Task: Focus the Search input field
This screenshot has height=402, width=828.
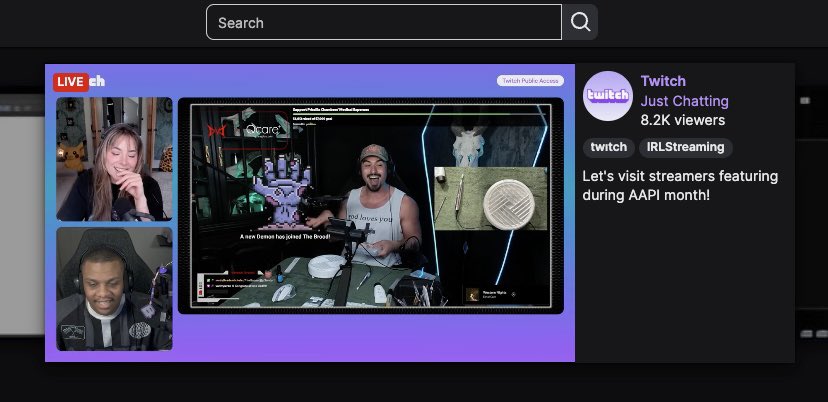Action: (x=384, y=22)
